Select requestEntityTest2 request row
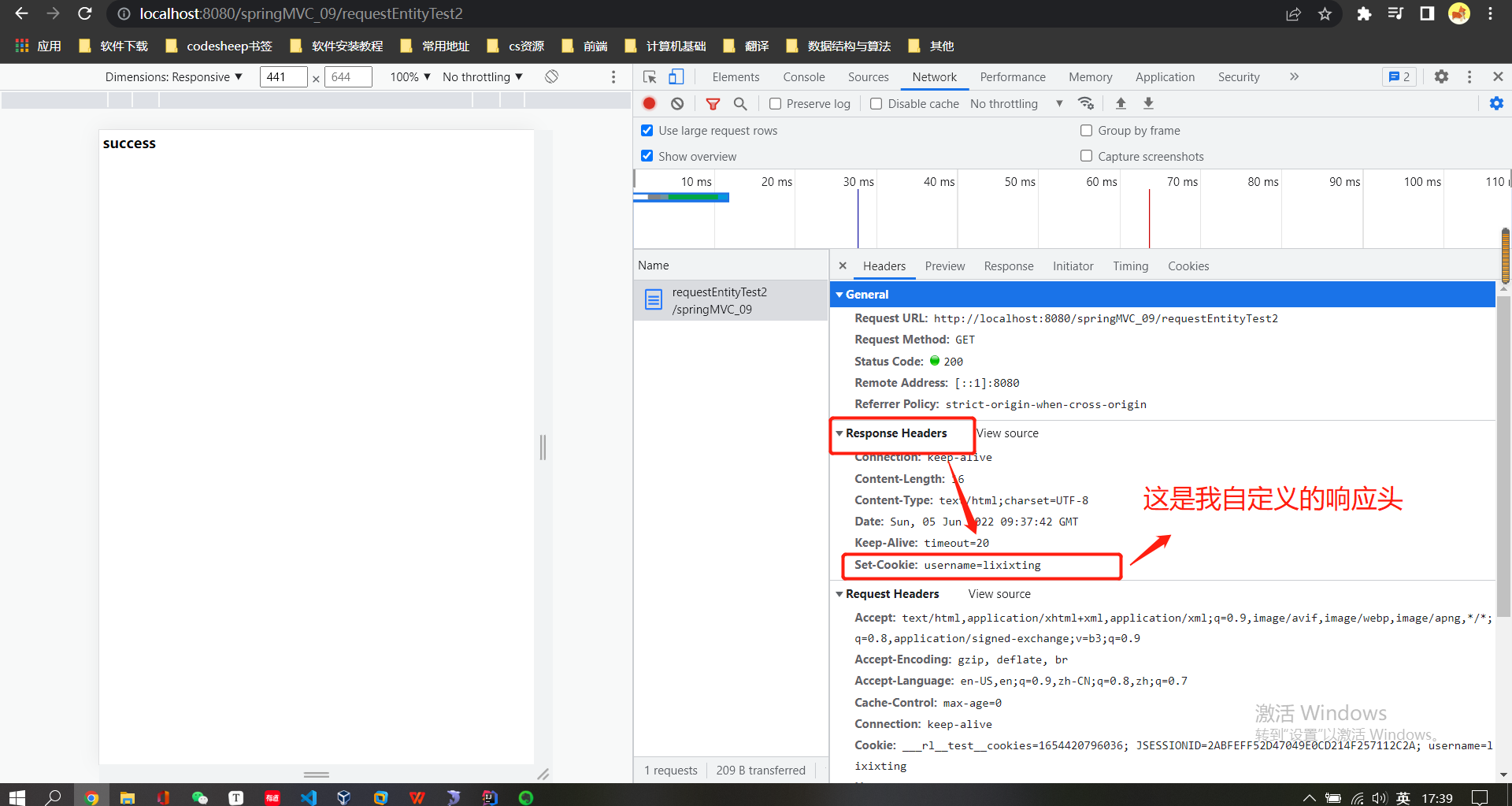Image resolution: width=1512 pixels, height=806 pixels. coord(731,300)
